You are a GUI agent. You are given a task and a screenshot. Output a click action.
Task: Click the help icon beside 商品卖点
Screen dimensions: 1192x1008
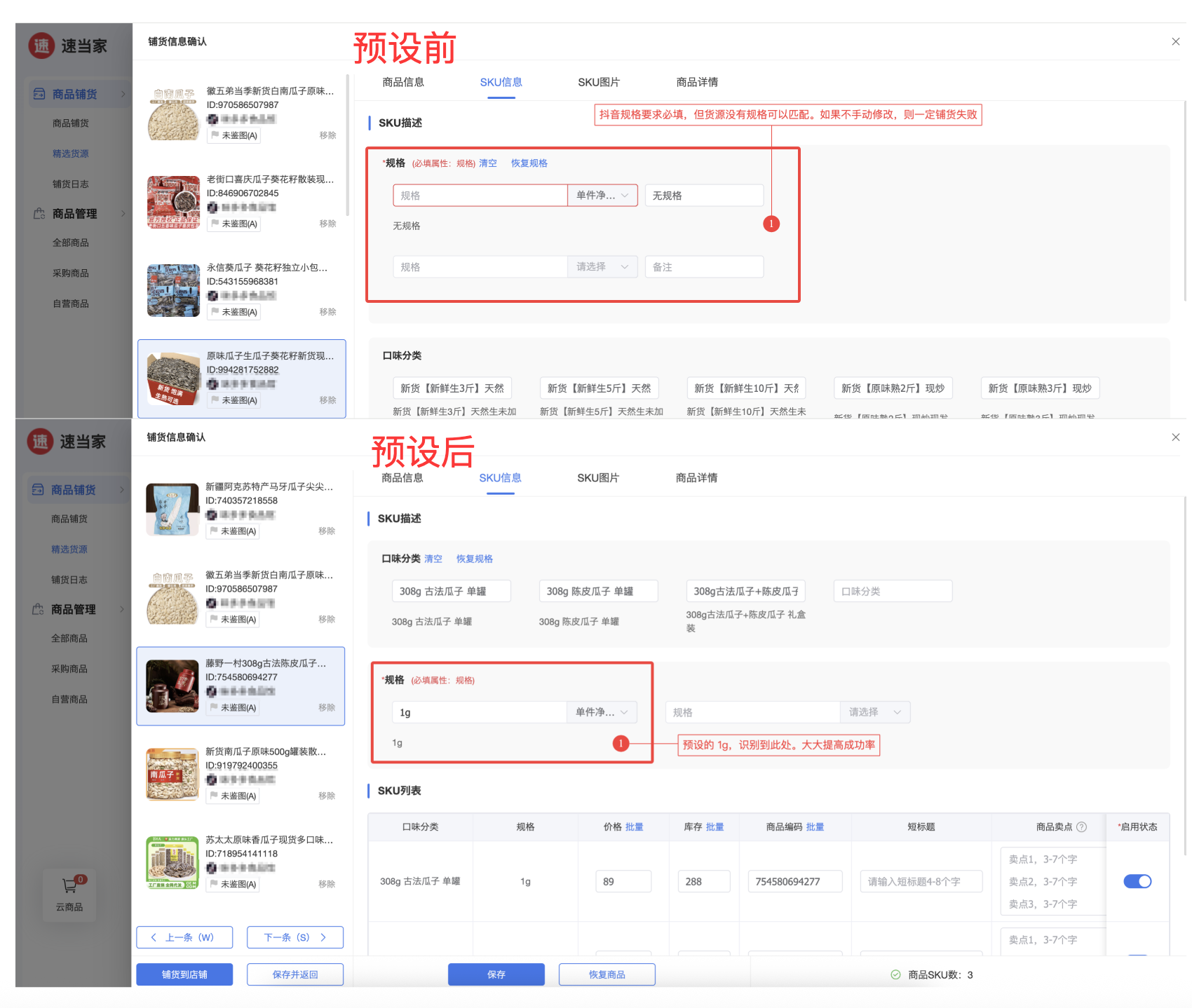(1081, 827)
